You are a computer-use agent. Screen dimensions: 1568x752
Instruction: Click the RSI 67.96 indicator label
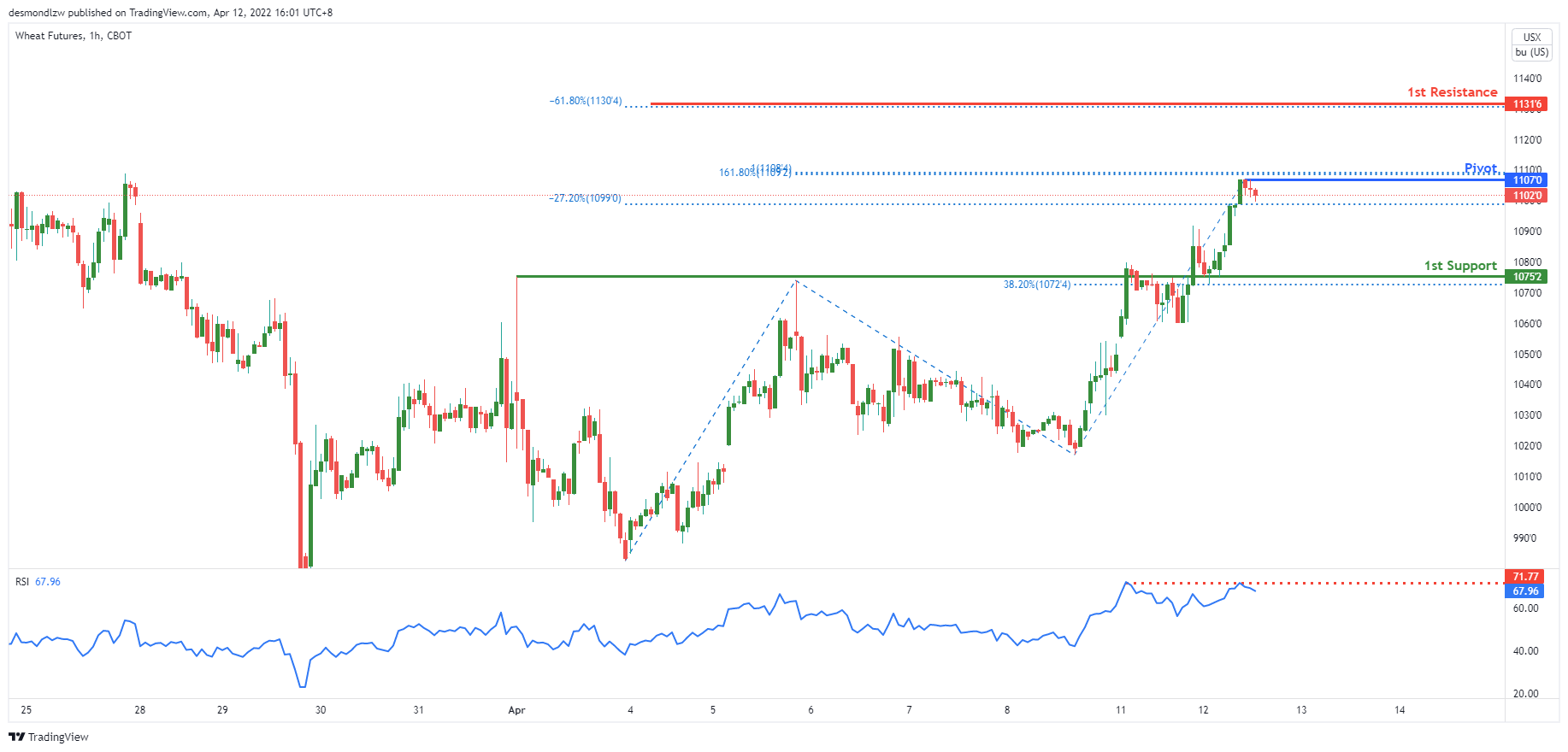[38, 582]
